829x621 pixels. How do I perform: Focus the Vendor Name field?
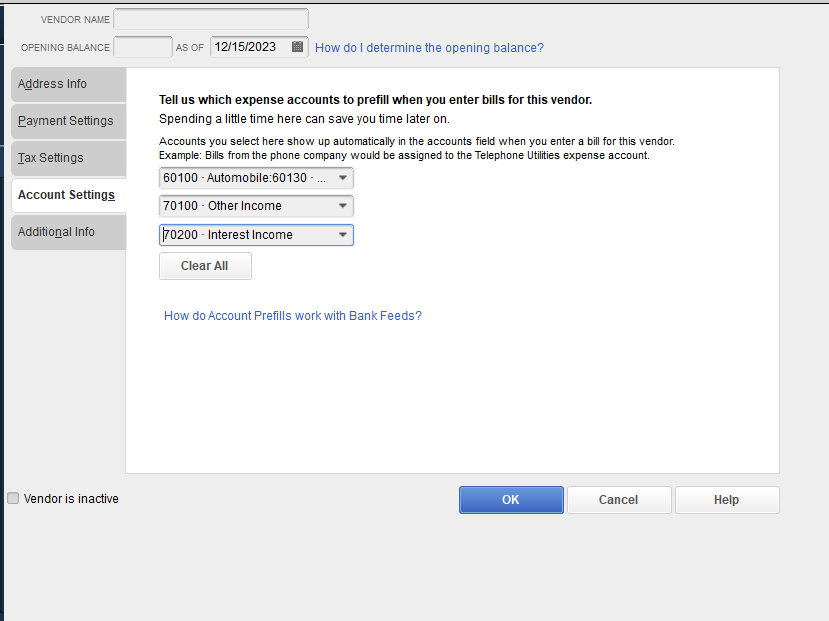point(211,19)
